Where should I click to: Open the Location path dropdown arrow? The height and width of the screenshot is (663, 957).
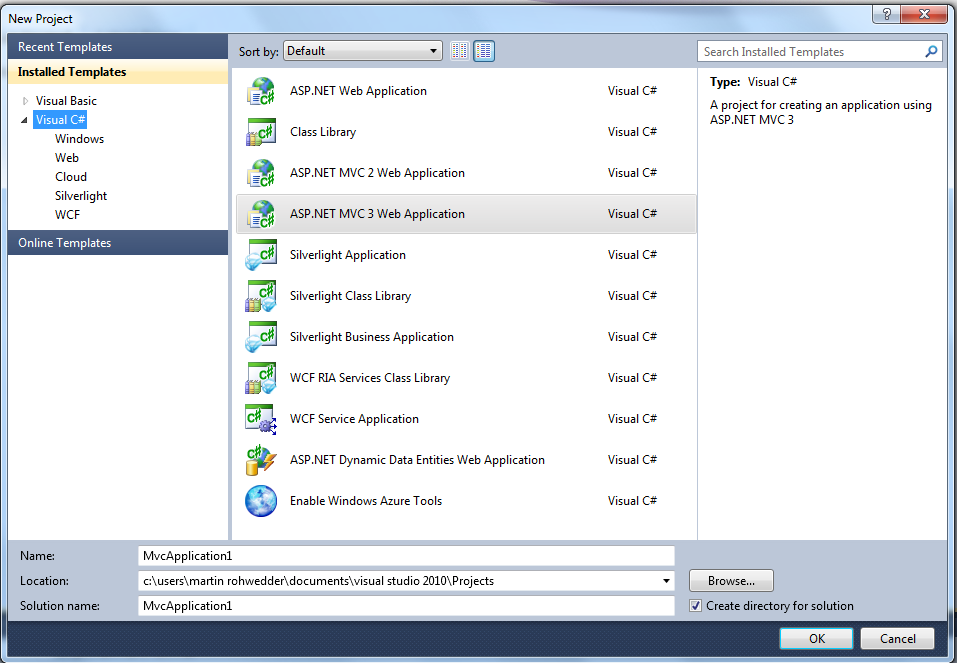tap(666, 581)
